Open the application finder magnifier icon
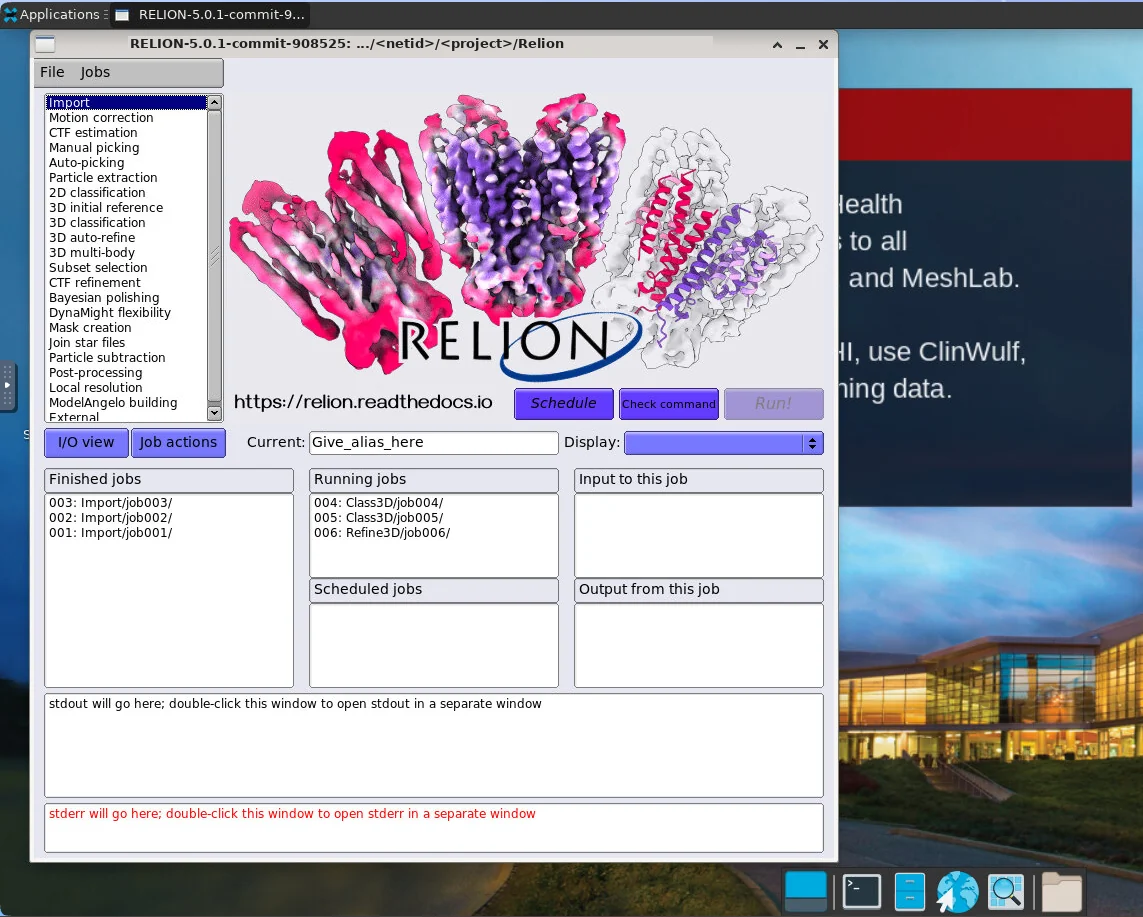The width and height of the screenshot is (1143, 917). click(x=1006, y=891)
